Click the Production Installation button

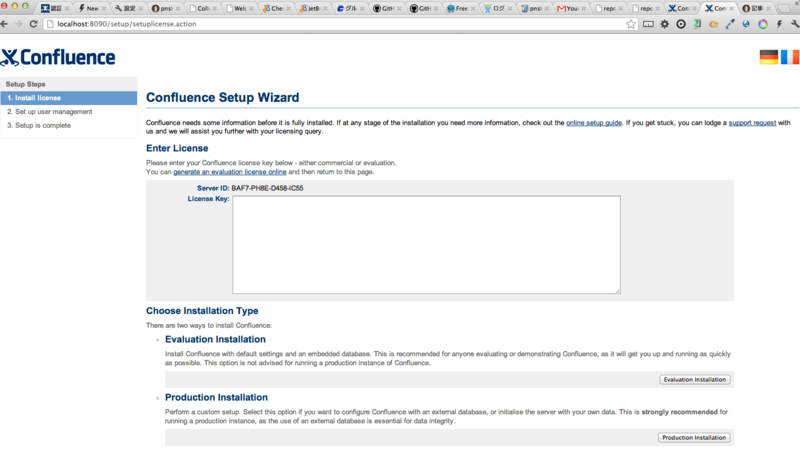pos(694,438)
